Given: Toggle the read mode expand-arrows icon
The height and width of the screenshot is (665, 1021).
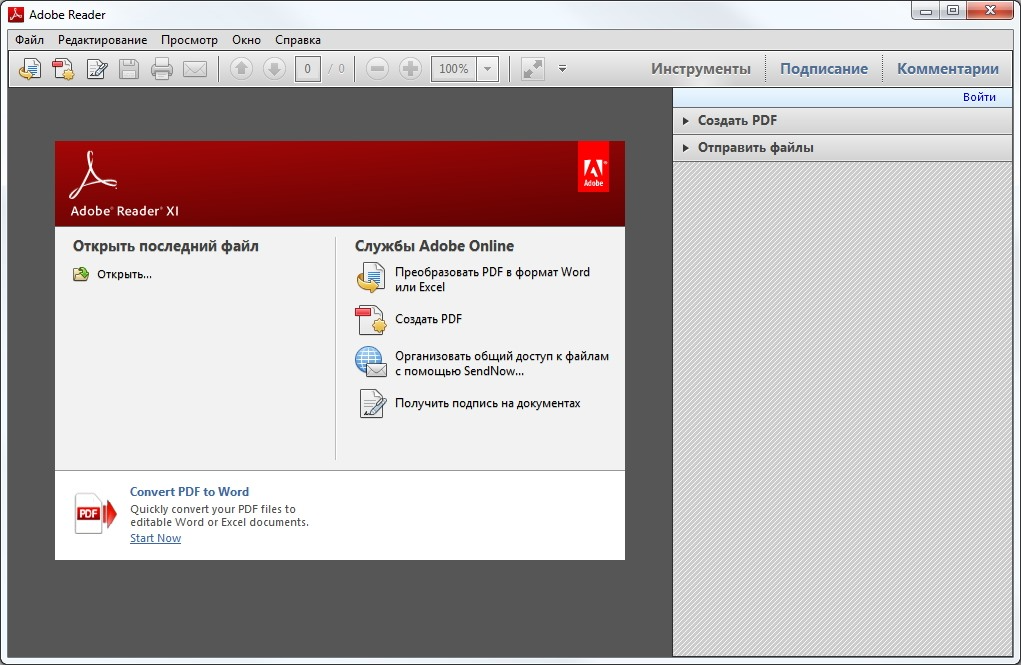Looking at the screenshot, I should coord(533,69).
